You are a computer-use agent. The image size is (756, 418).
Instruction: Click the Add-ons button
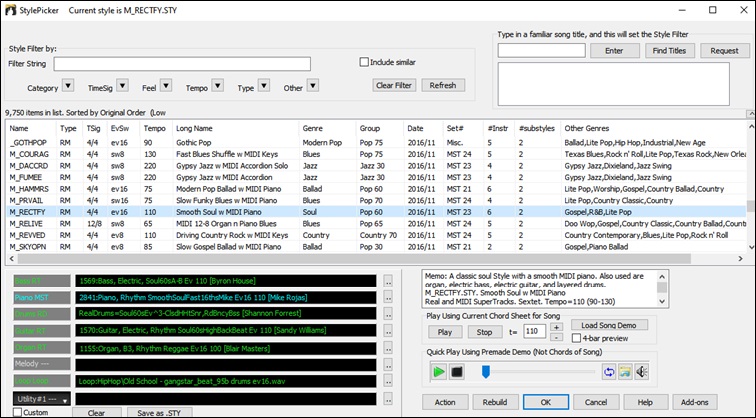coord(694,402)
